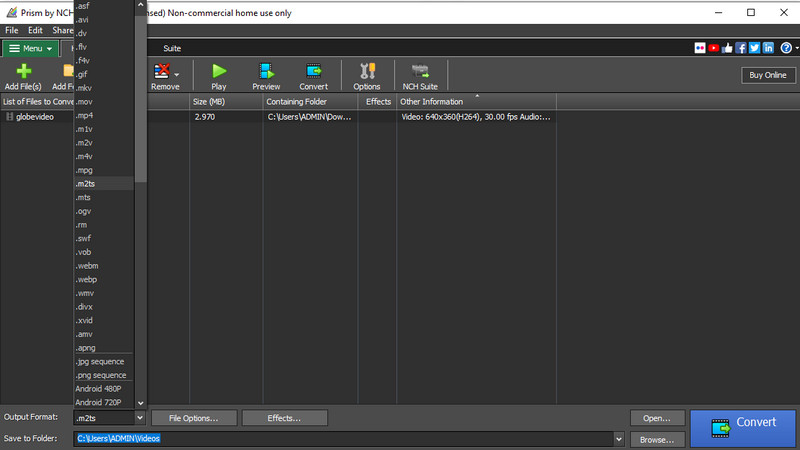Expand the green Menu dropdown

[x=29, y=48]
